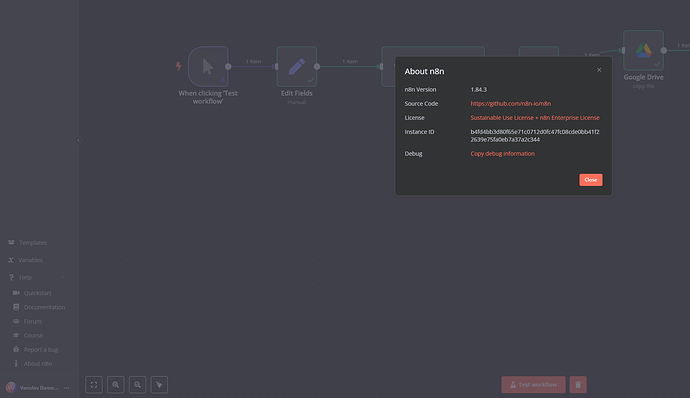The image size is (690, 398).
Task: Open the Sustainable Use License link
Action: click(502, 118)
